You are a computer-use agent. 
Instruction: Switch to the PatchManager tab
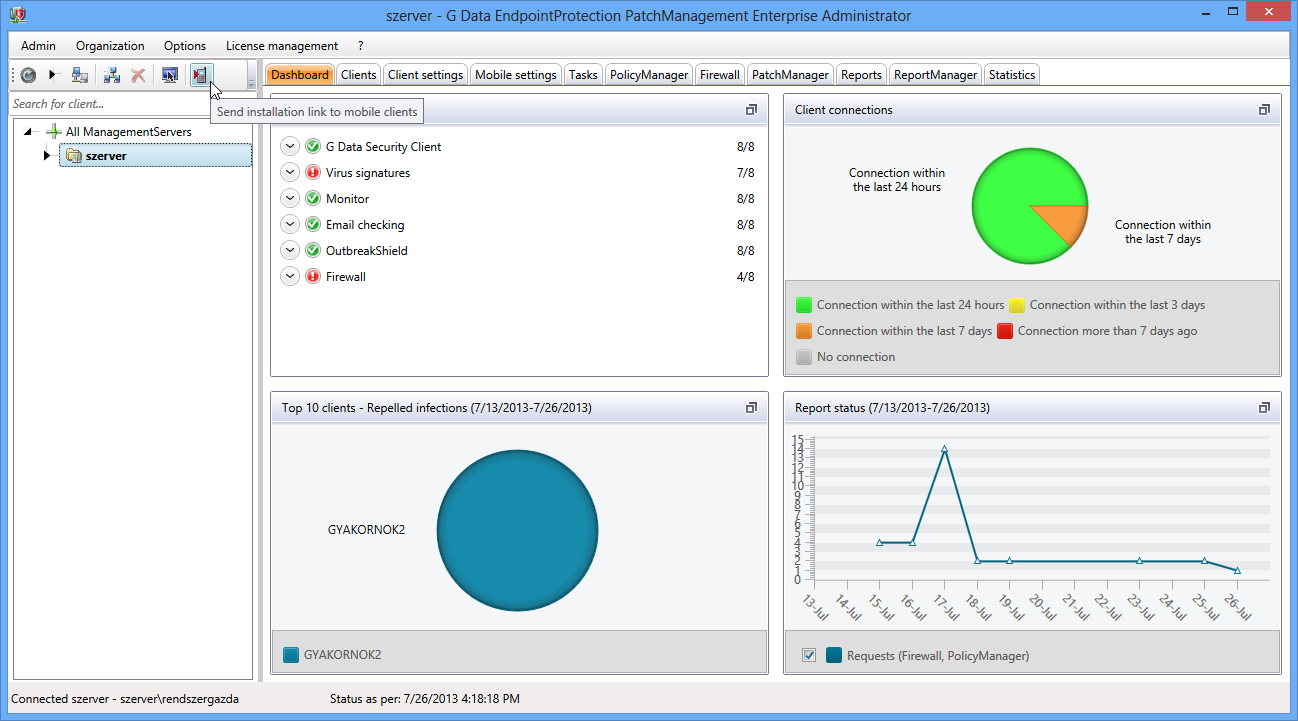(x=790, y=75)
